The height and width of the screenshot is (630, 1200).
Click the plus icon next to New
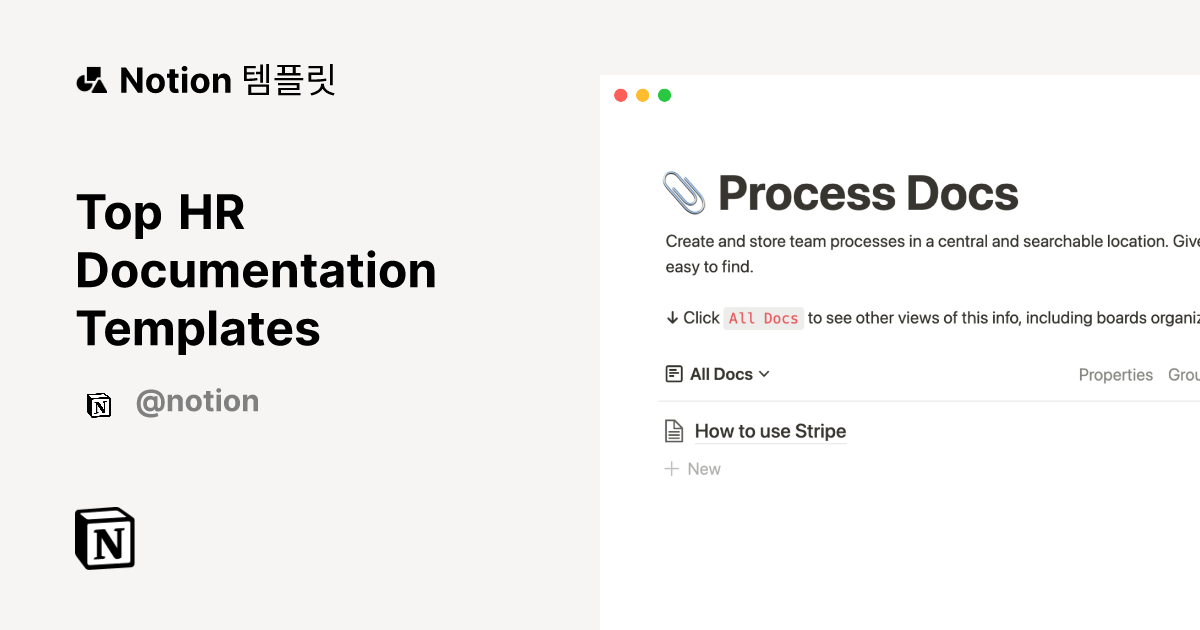point(673,468)
